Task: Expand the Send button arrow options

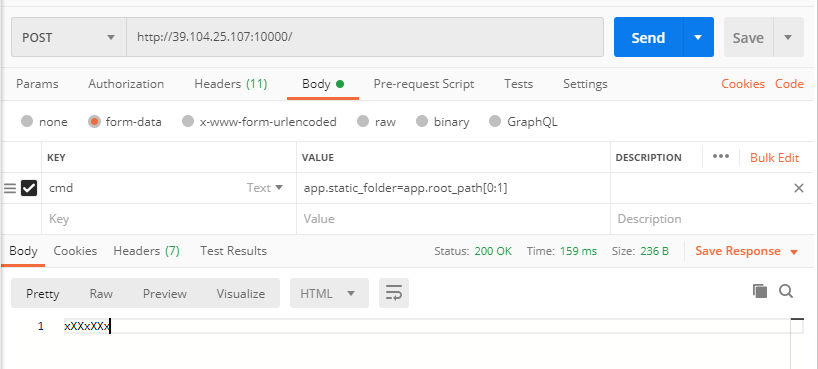Action: click(x=698, y=37)
